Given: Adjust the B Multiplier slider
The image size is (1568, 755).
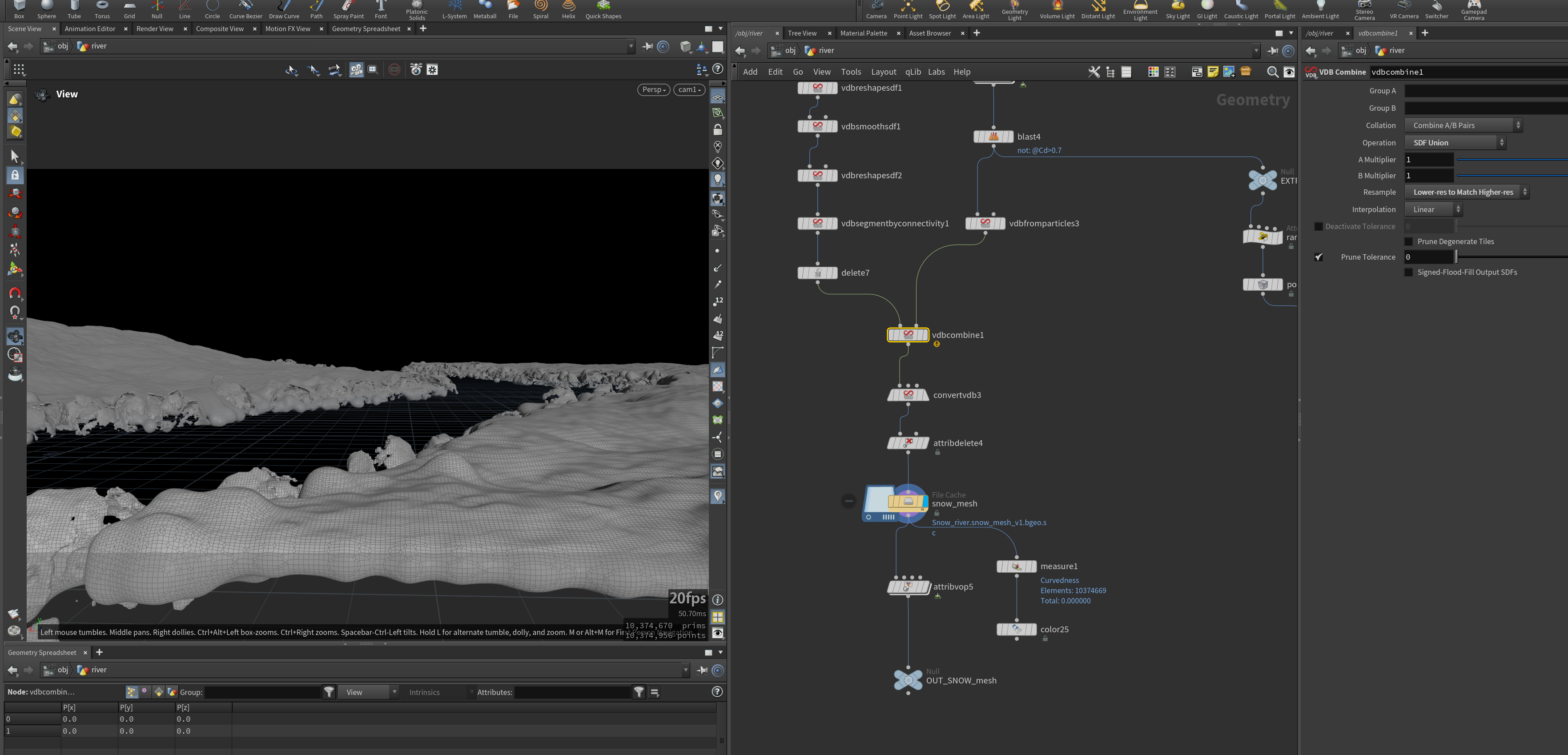Looking at the screenshot, I should click(1512, 175).
